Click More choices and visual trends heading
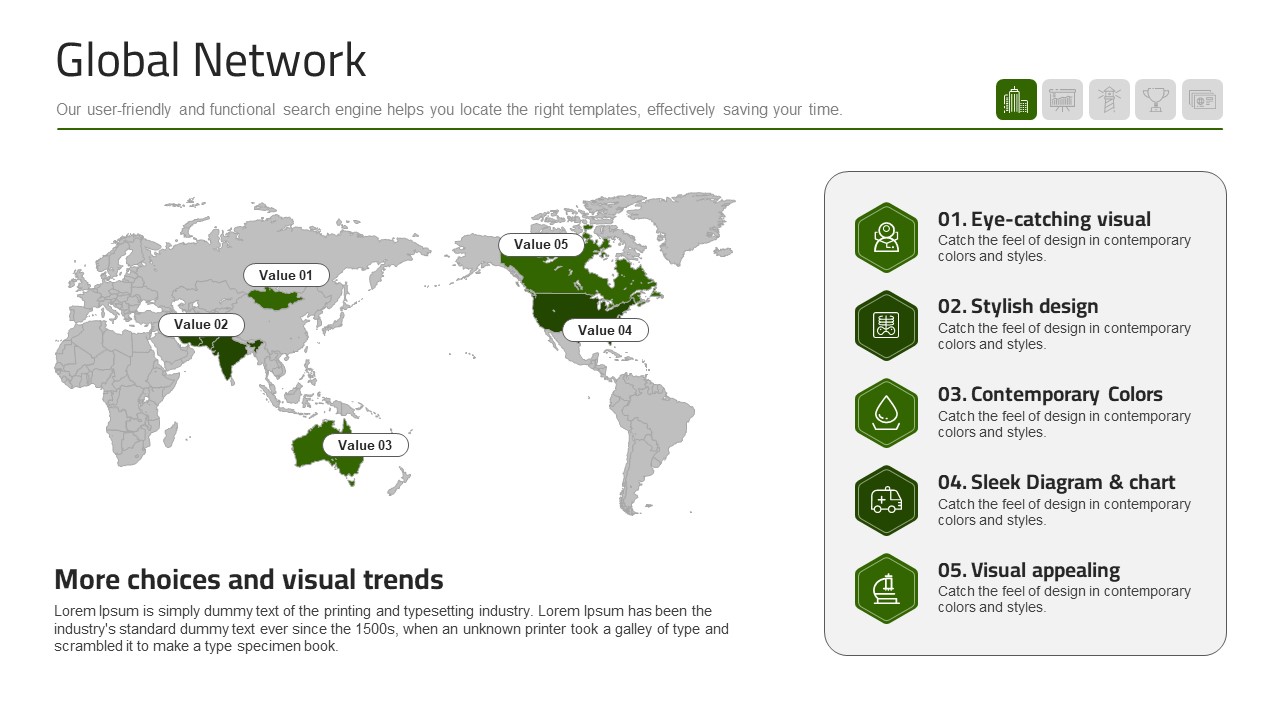 pos(249,579)
